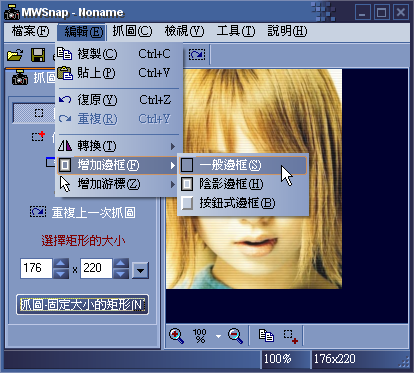414x373 pixels.
Task: Click the fixed rectangle capture mode icon
Action: point(39,113)
